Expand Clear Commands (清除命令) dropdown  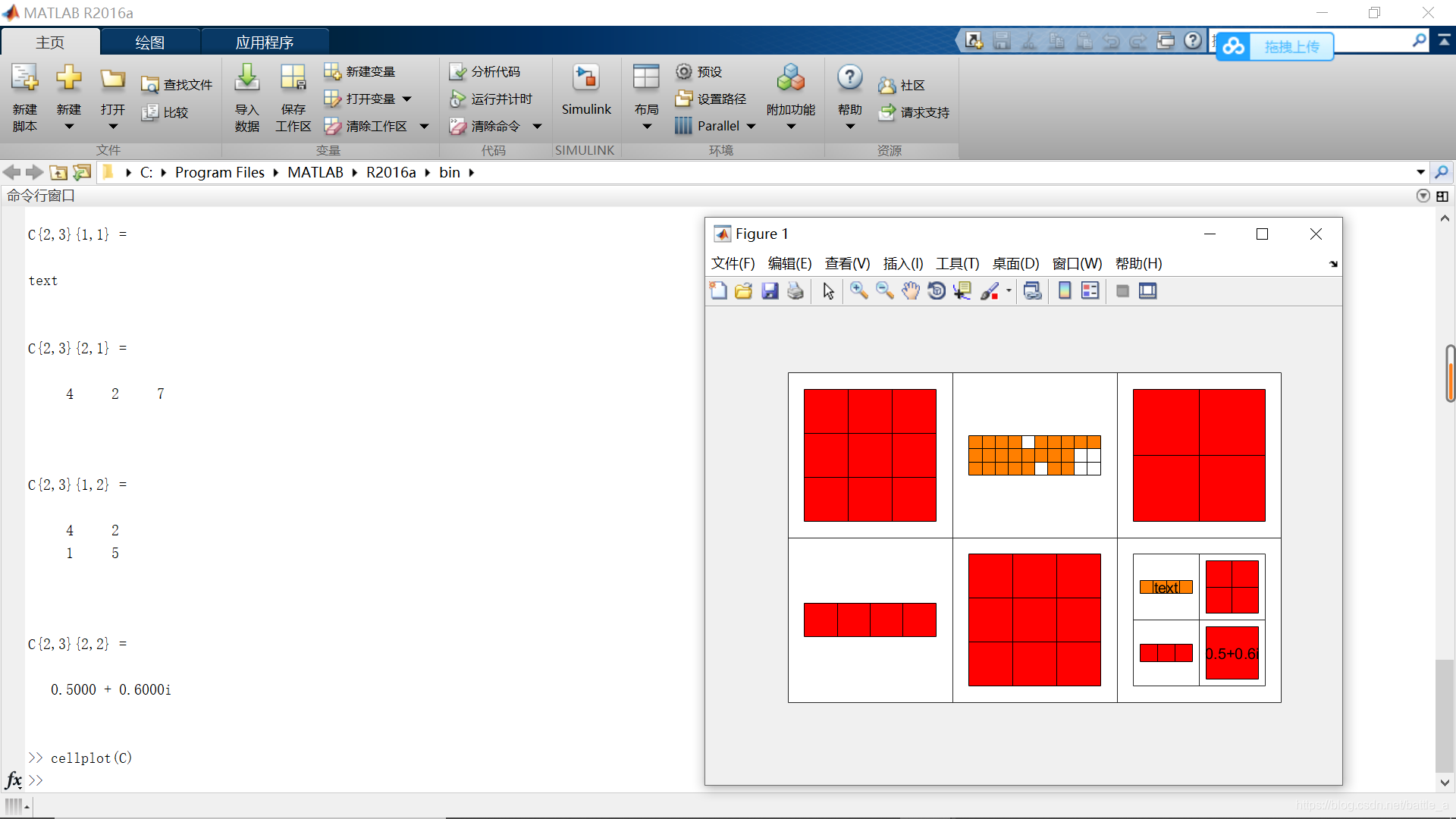point(537,127)
